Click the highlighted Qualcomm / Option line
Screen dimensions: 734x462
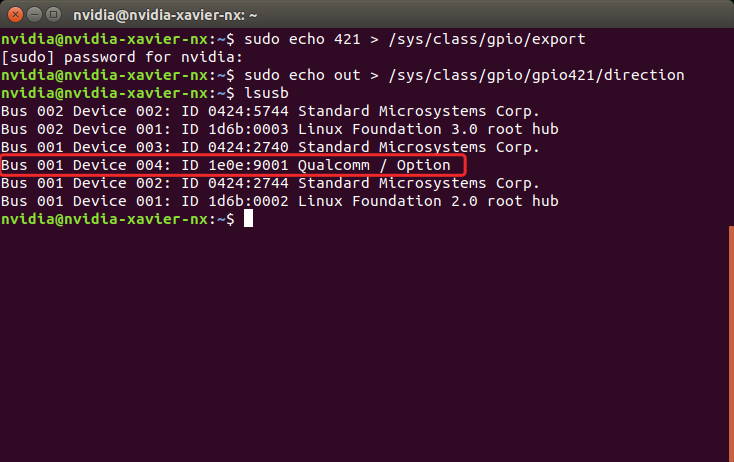(x=233, y=165)
